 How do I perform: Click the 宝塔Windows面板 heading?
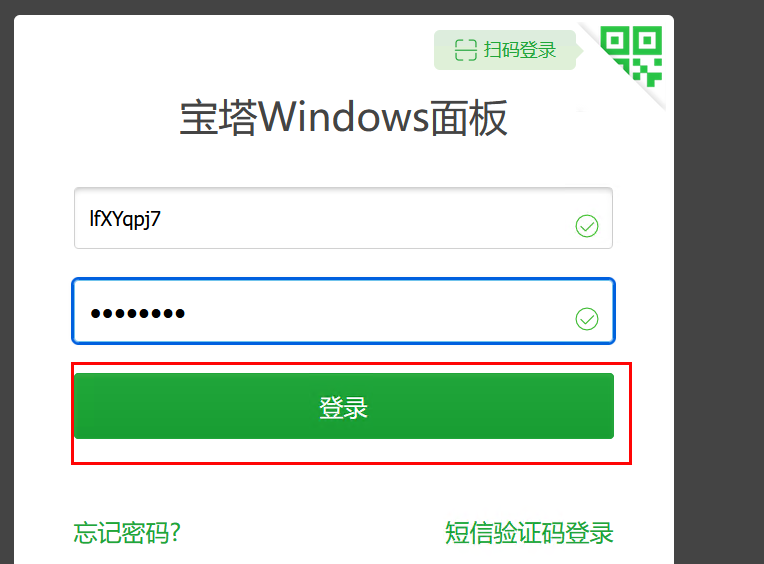coord(344,118)
